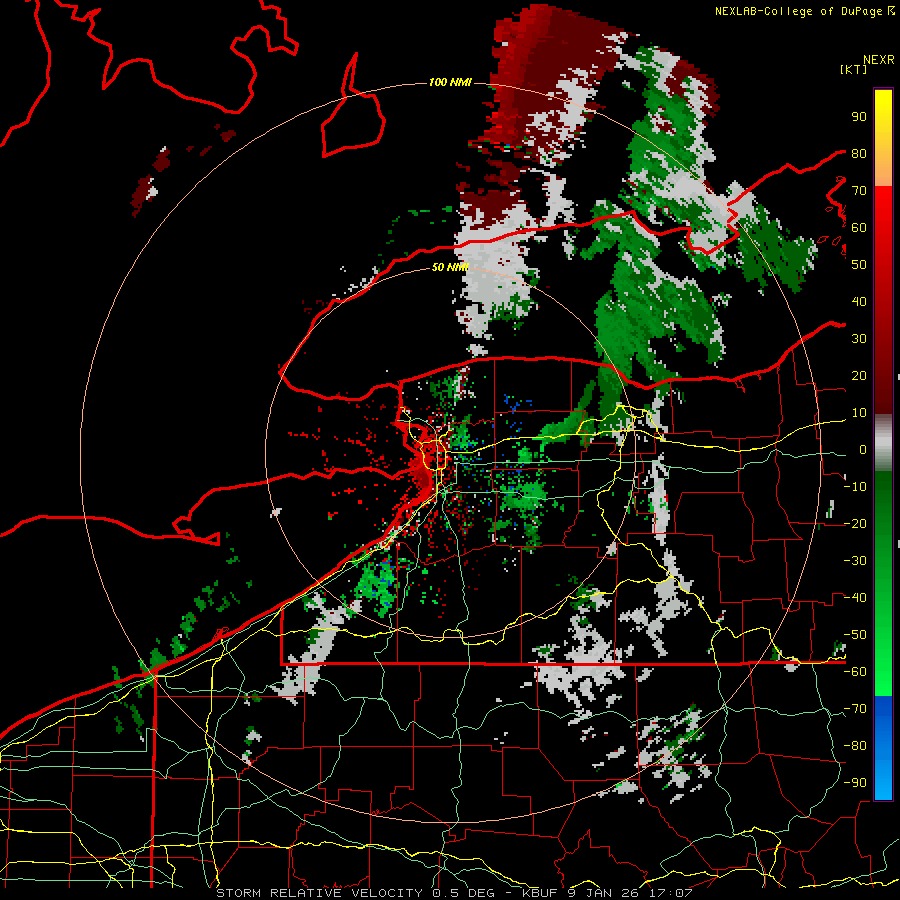Click the -20 label on velocity scale
Image resolution: width=900 pixels, height=900 pixels.
[855, 523]
